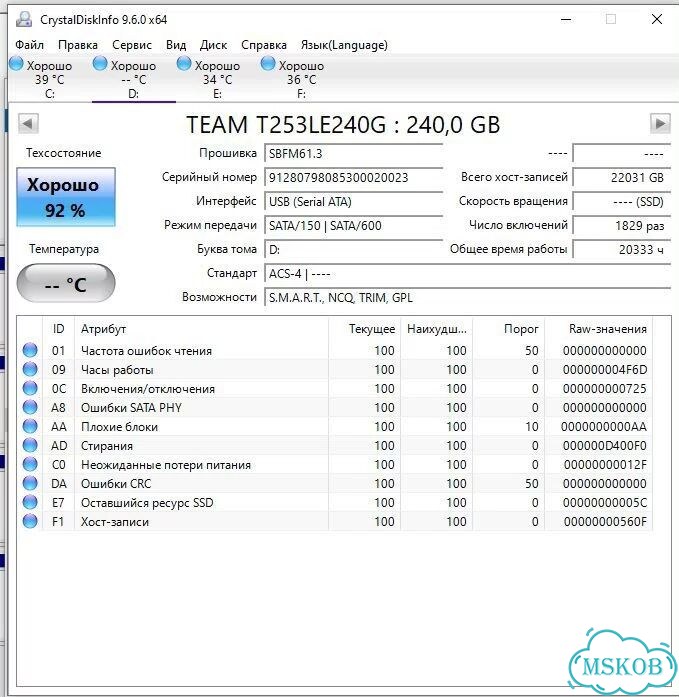
Task: Click total host writes value 22031 GB
Action: point(622,177)
